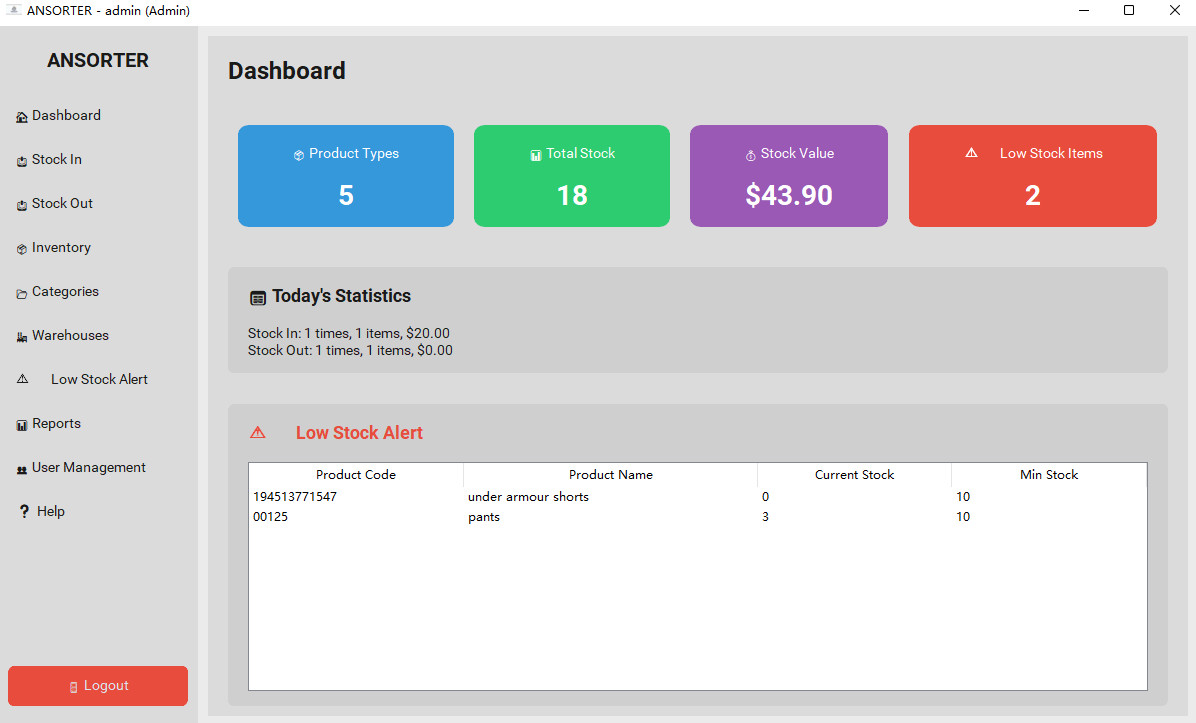Minimize the ANSORTER window
Screen dimensions: 1196x723
click(1084, 11)
